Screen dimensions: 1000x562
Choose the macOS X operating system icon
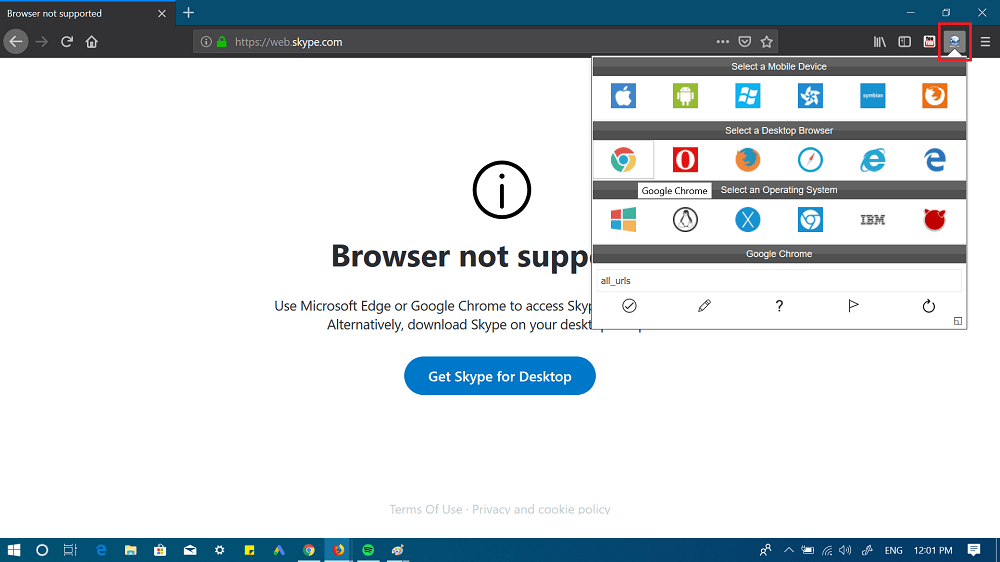(747, 220)
